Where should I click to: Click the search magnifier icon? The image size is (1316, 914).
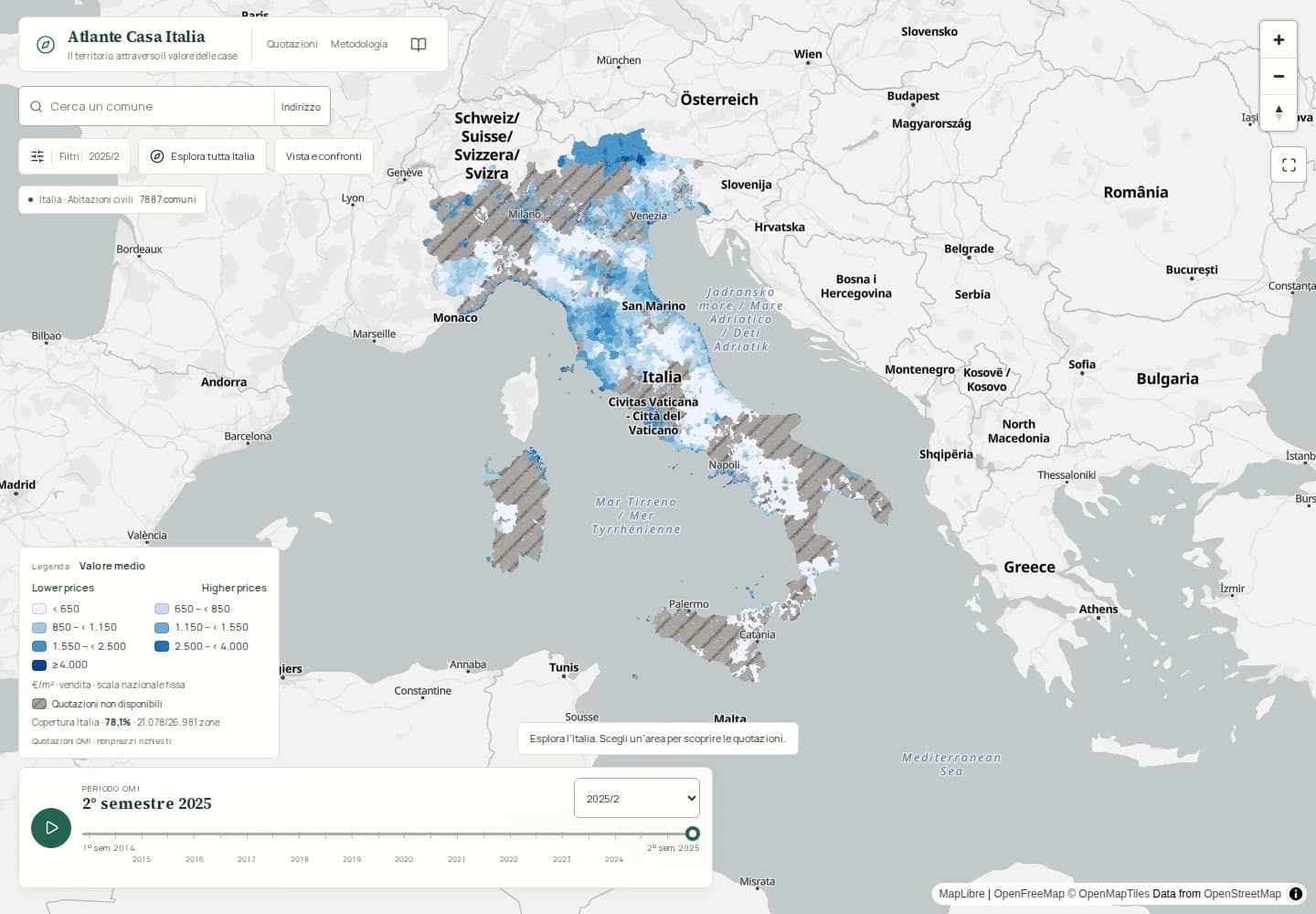[x=37, y=107]
